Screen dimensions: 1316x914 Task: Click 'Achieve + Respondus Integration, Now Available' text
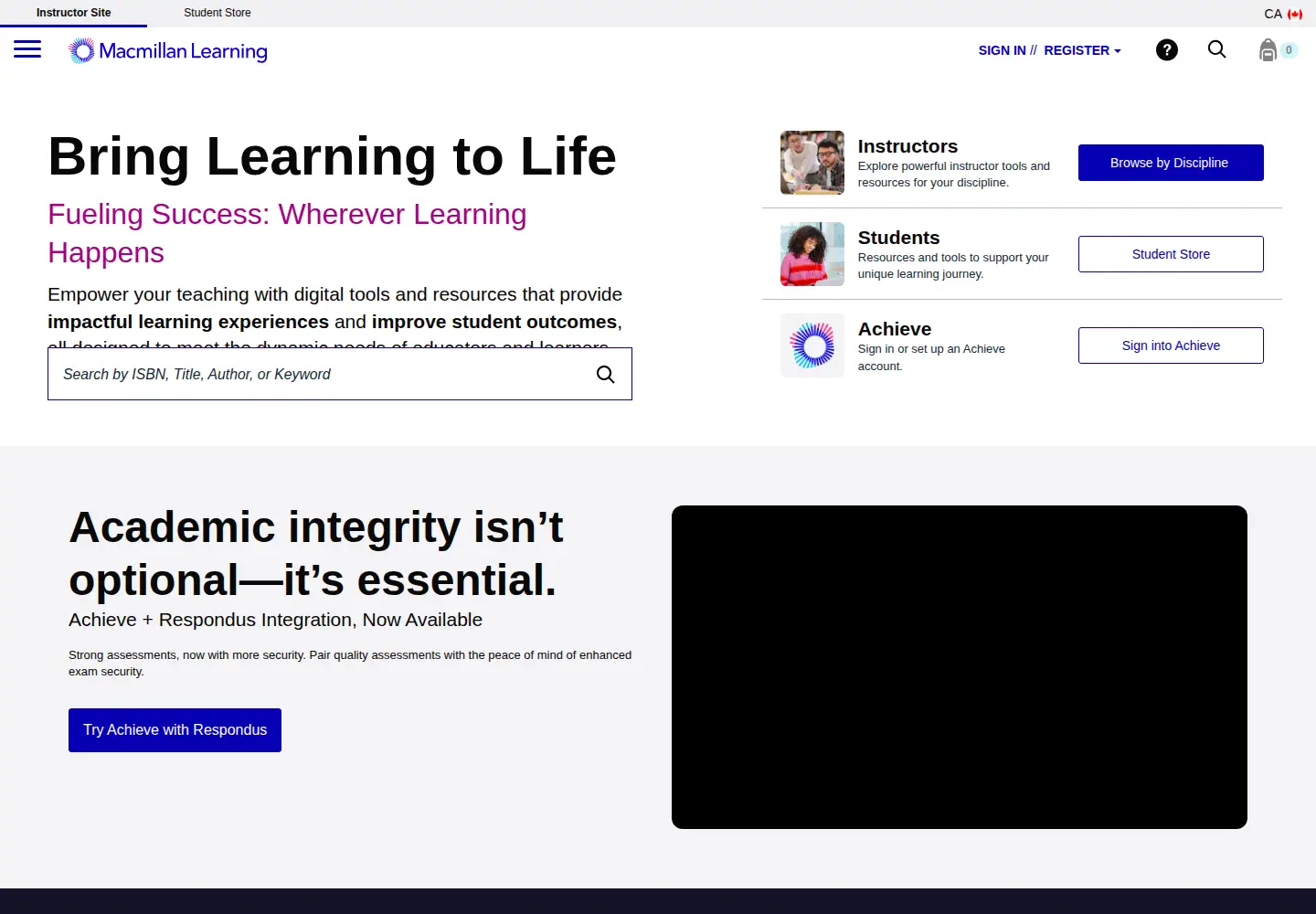[275, 620]
